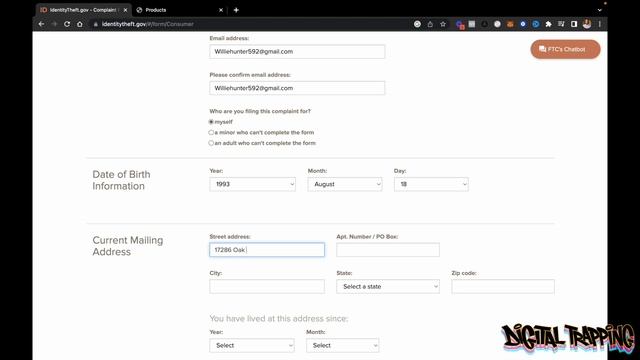Select 'an adult who can't complete the form'
The width and height of the screenshot is (640, 360).
[211, 143]
